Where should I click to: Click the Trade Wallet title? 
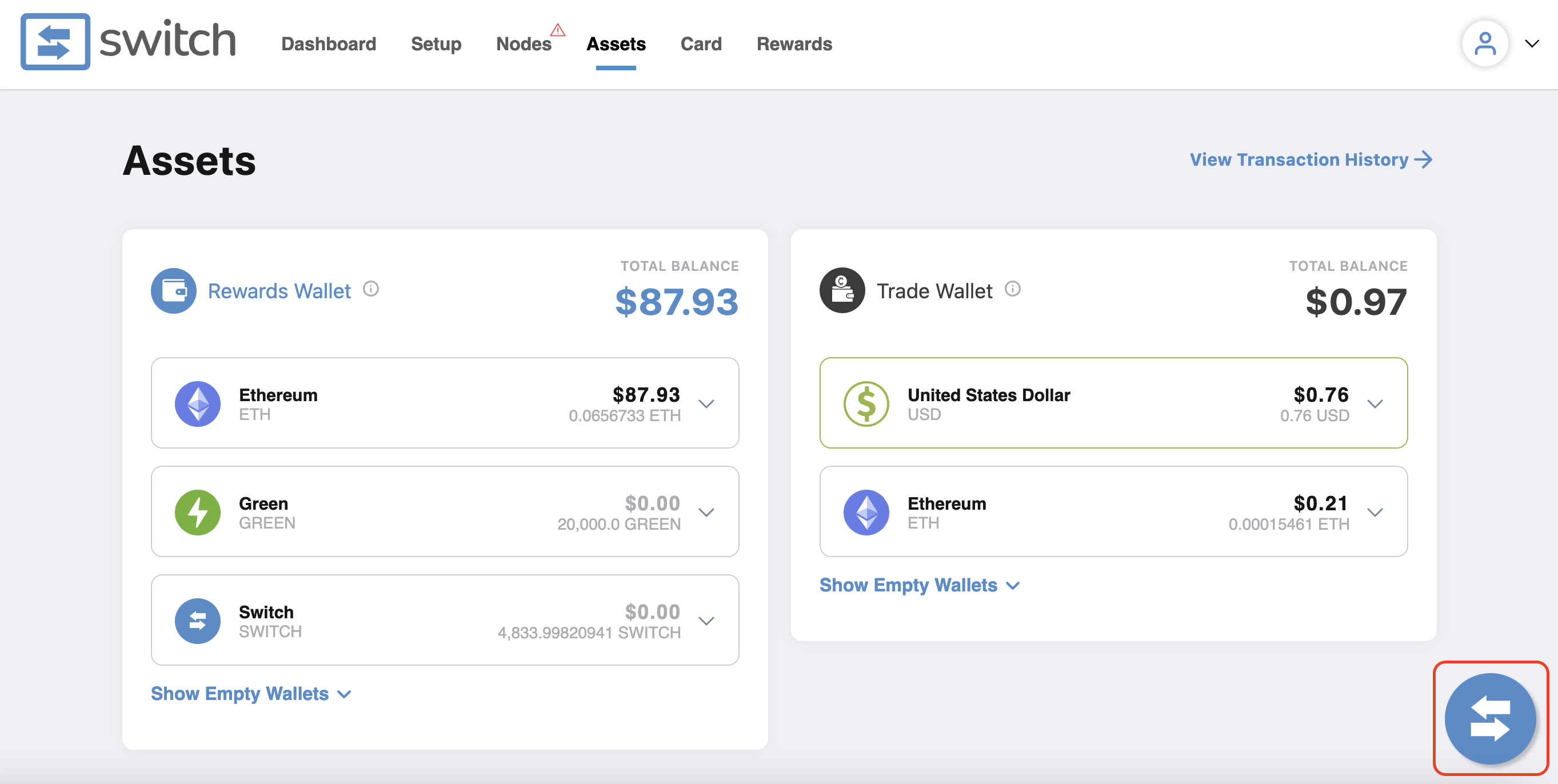[934, 291]
